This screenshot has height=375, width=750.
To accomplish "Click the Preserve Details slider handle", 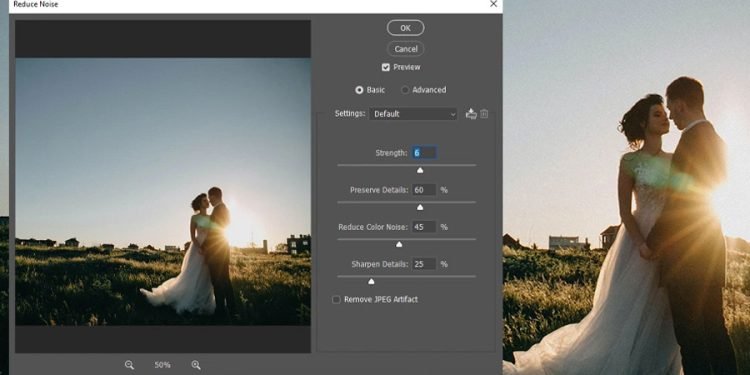I will coord(420,207).
